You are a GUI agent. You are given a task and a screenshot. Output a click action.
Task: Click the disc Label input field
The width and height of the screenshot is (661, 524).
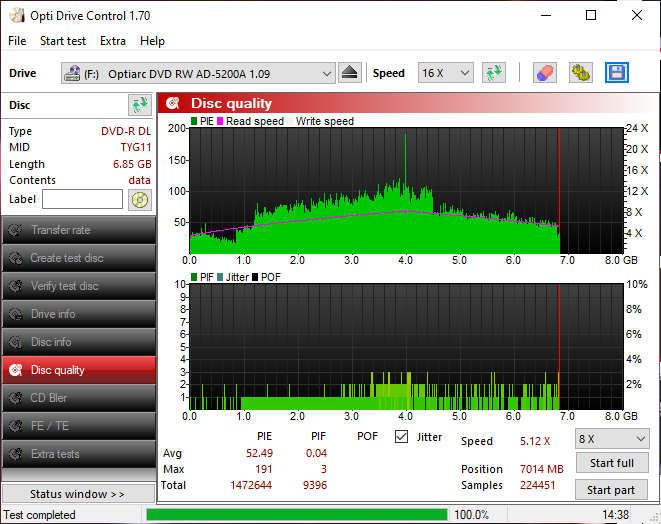pyautogui.click(x=82, y=199)
